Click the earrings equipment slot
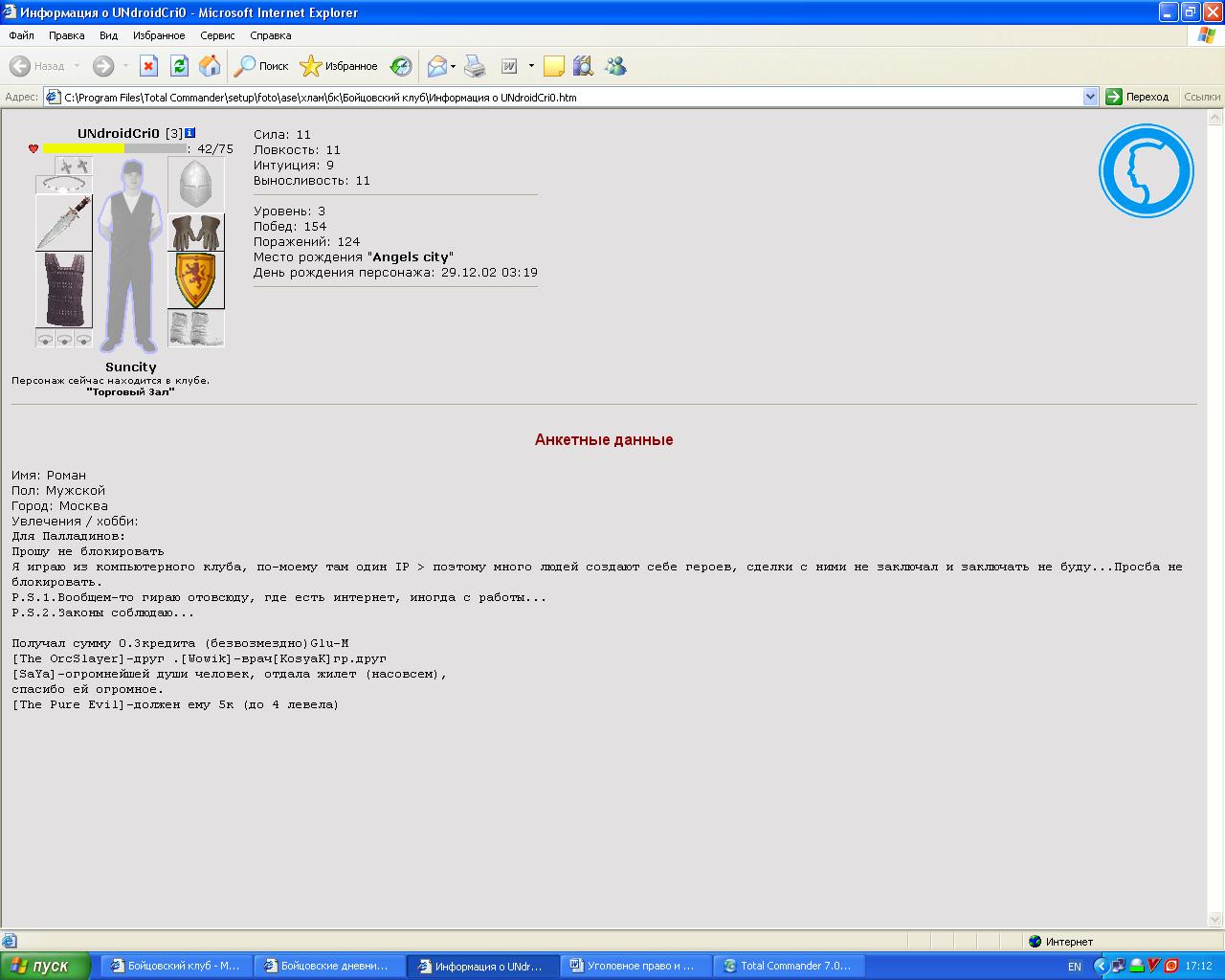This screenshot has height=980, width=1225. coord(74,166)
